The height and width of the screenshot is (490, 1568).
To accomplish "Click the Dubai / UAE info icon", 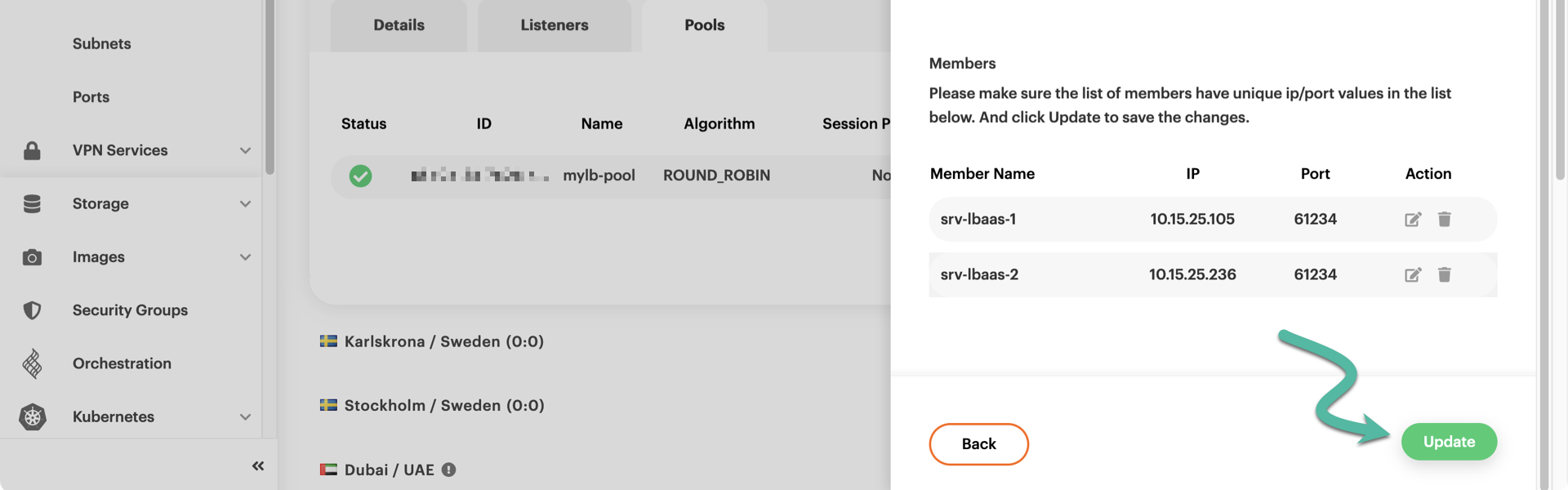I will pos(448,470).
